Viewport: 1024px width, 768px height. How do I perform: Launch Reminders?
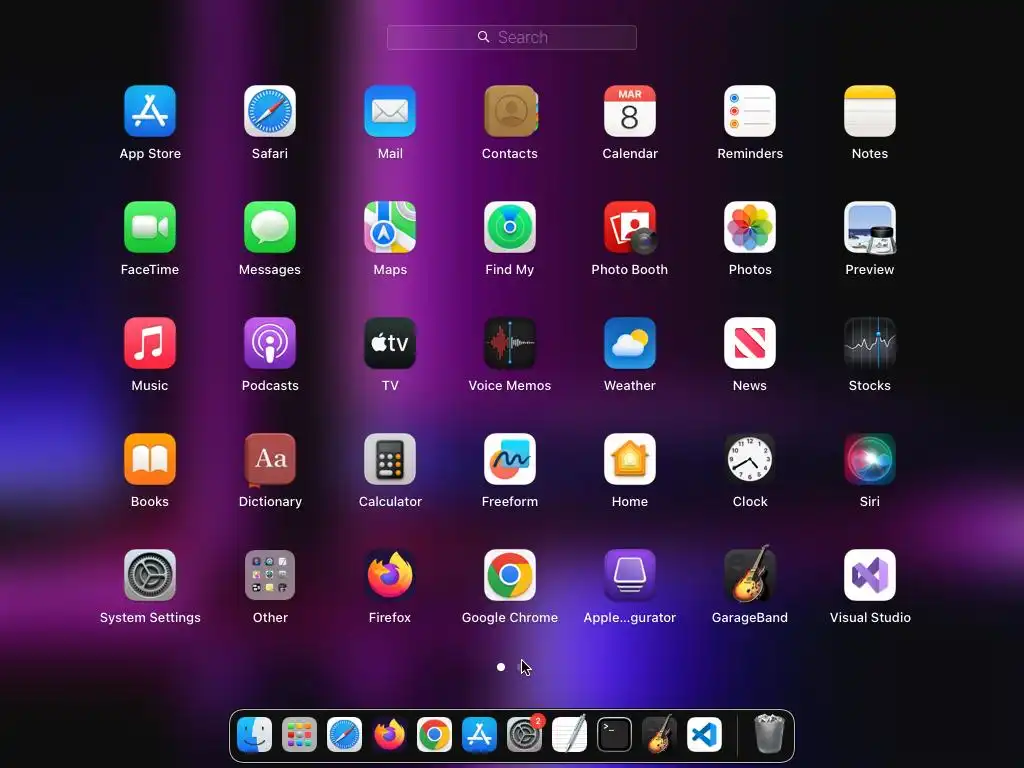[750, 111]
